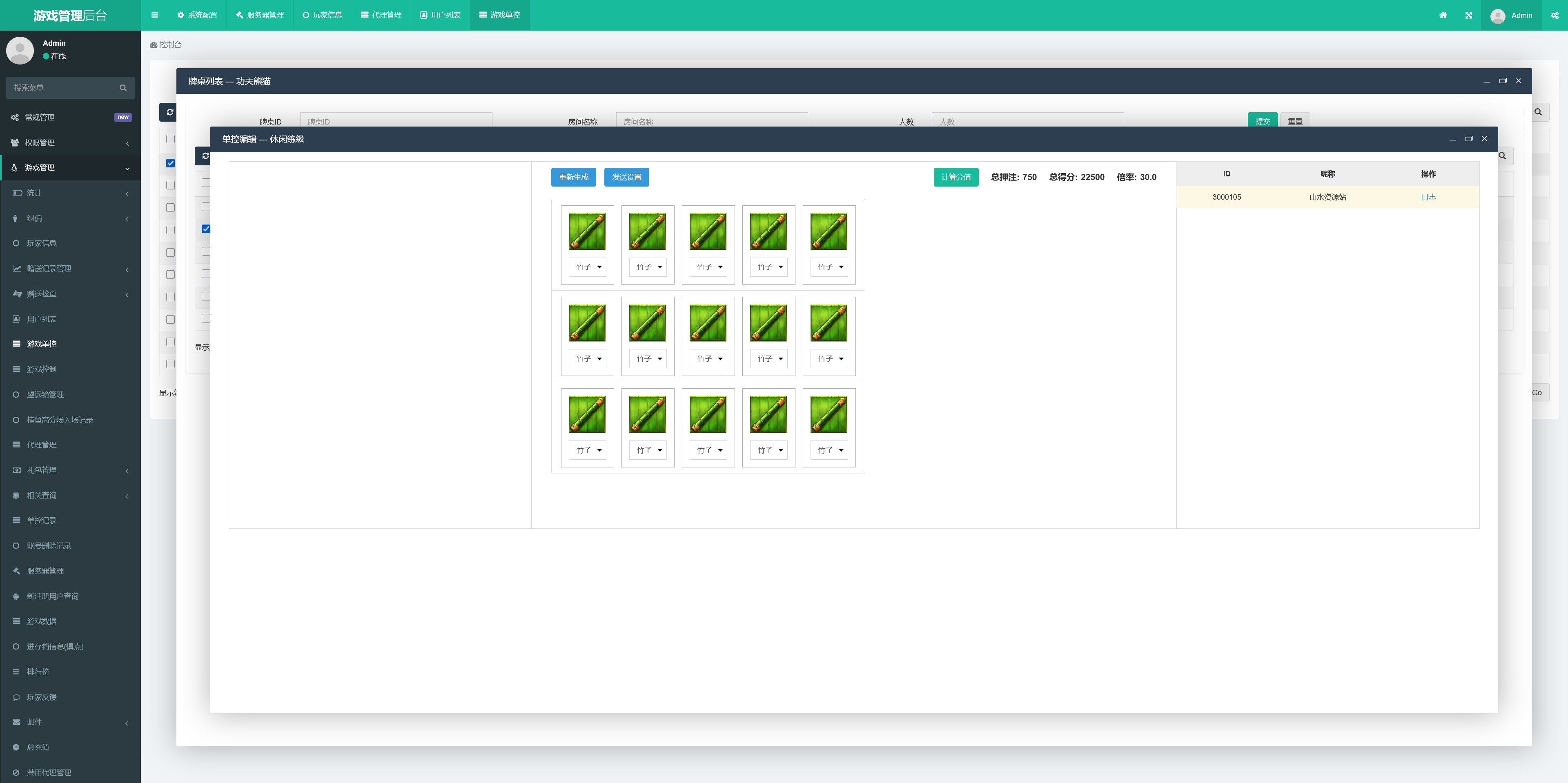Viewport: 1568px width, 783px height.
Task: Click the refresh icon in outer table toolbar
Action: click(x=170, y=112)
